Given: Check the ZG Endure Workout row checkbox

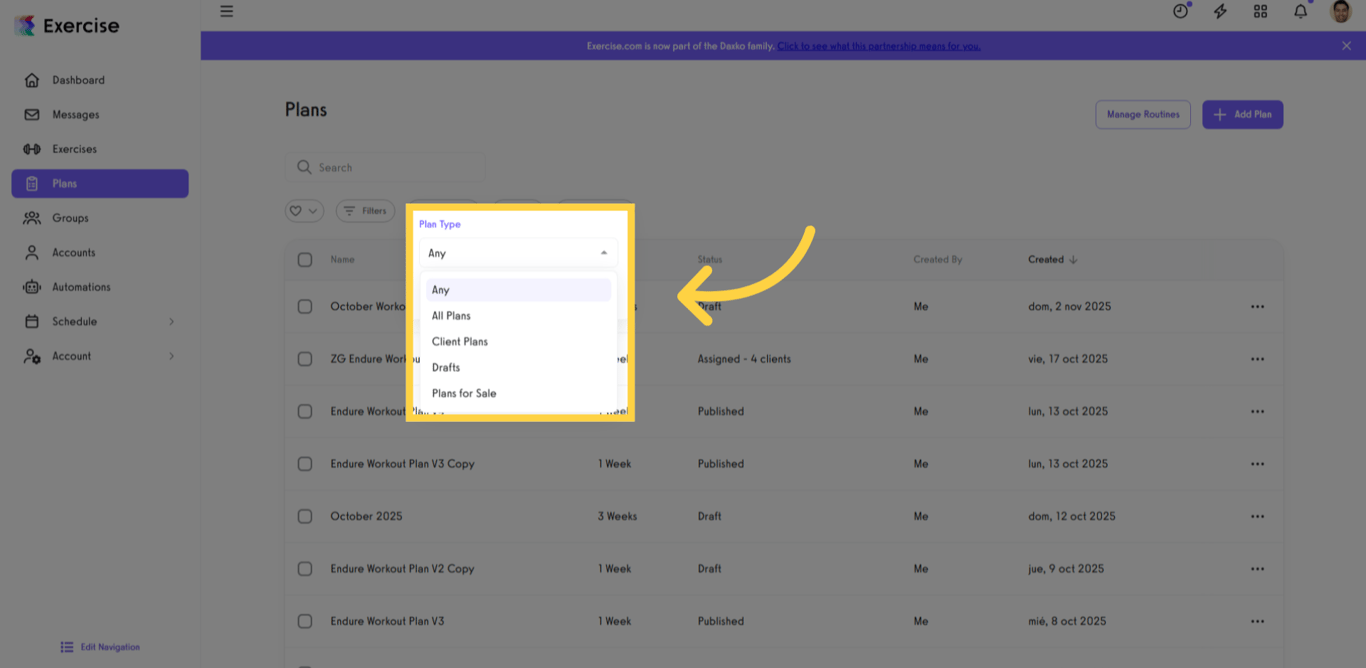Looking at the screenshot, I should pos(305,359).
